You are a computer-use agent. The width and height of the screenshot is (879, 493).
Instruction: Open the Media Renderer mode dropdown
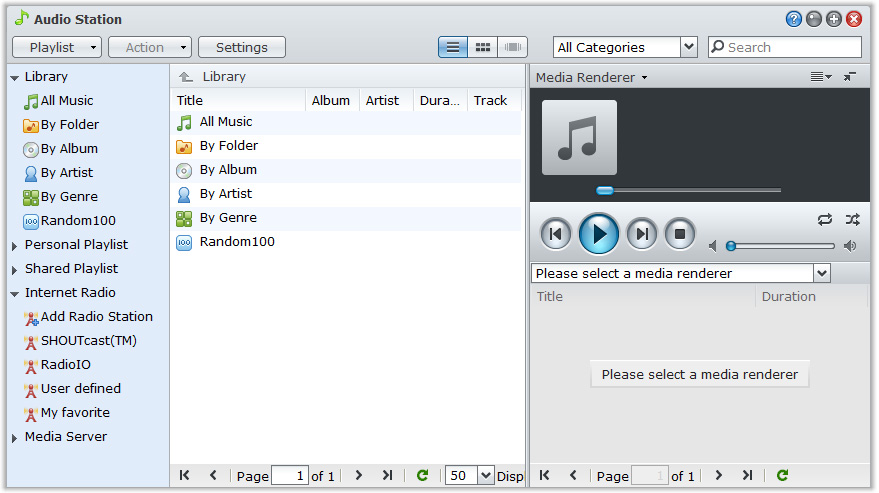[591, 77]
